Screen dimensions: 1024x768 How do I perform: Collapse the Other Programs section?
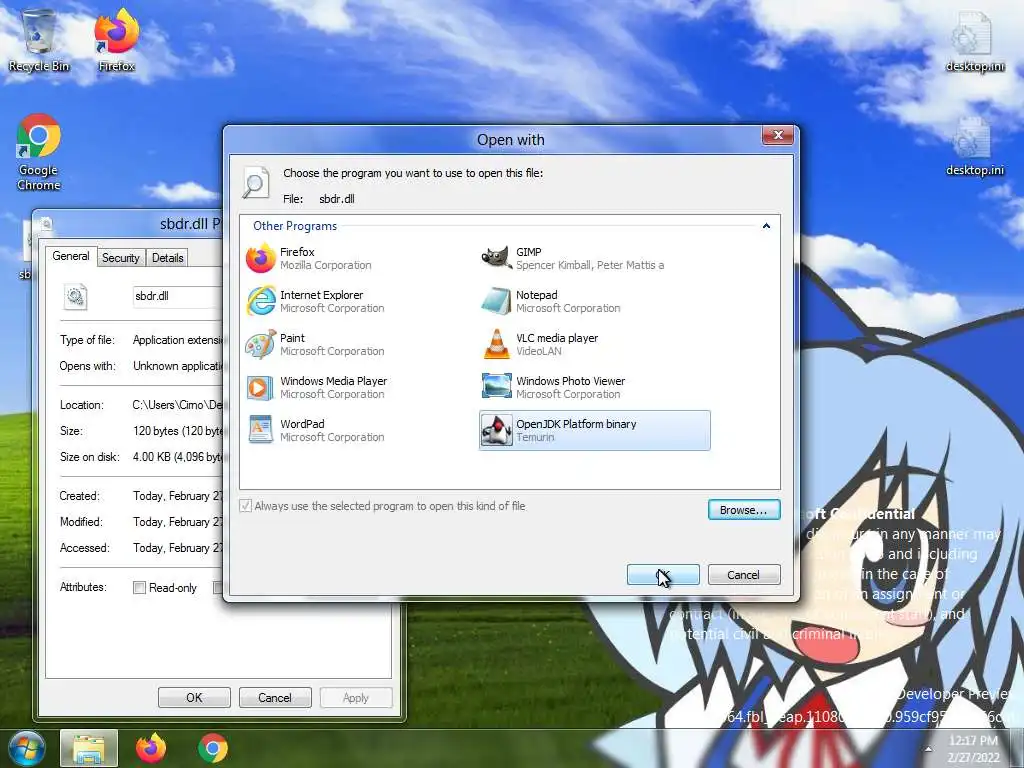coord(766,226)
